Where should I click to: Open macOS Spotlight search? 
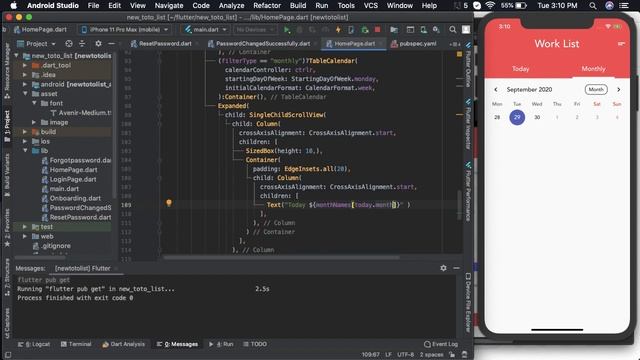pyautogui.click(x=593, y=6)
